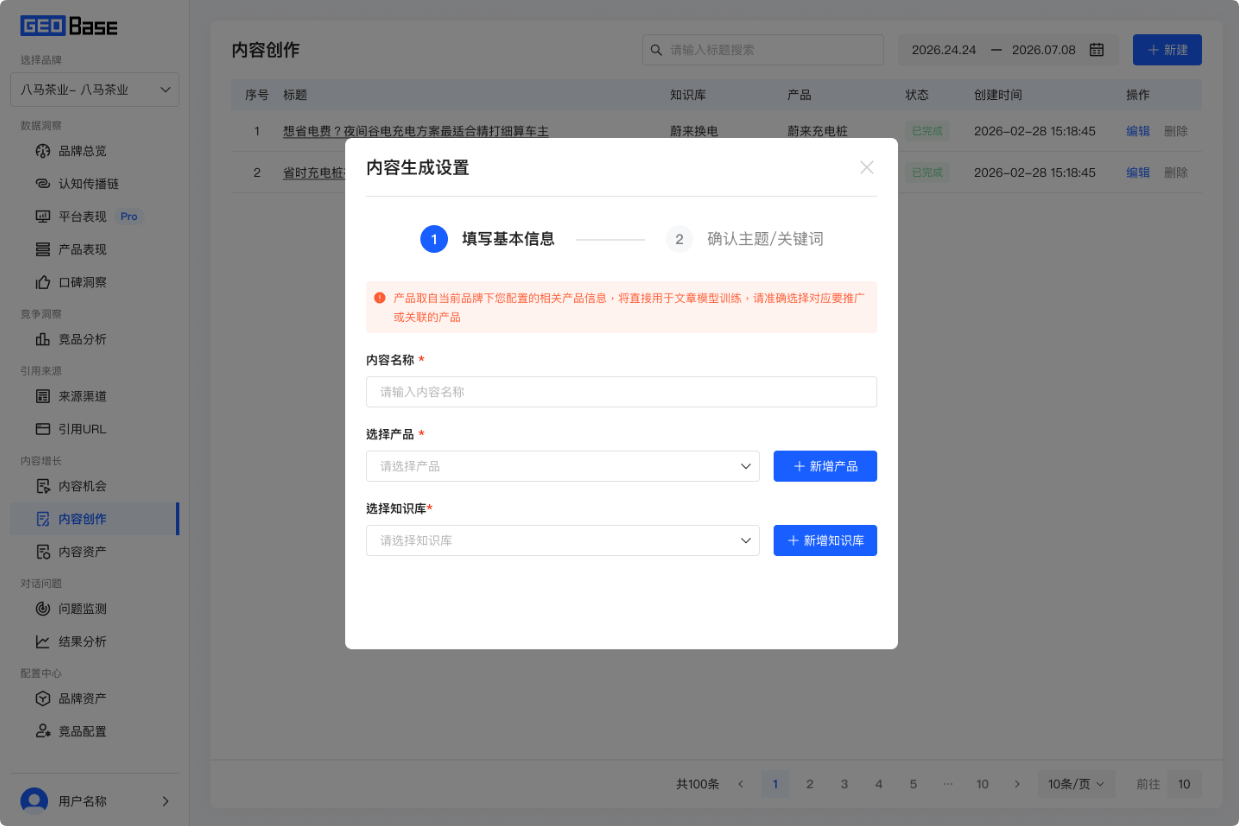The width and height of the screenshot is (1239, 826).
Task: Go to next page arrow
Action: click(x=1017, y=784)
